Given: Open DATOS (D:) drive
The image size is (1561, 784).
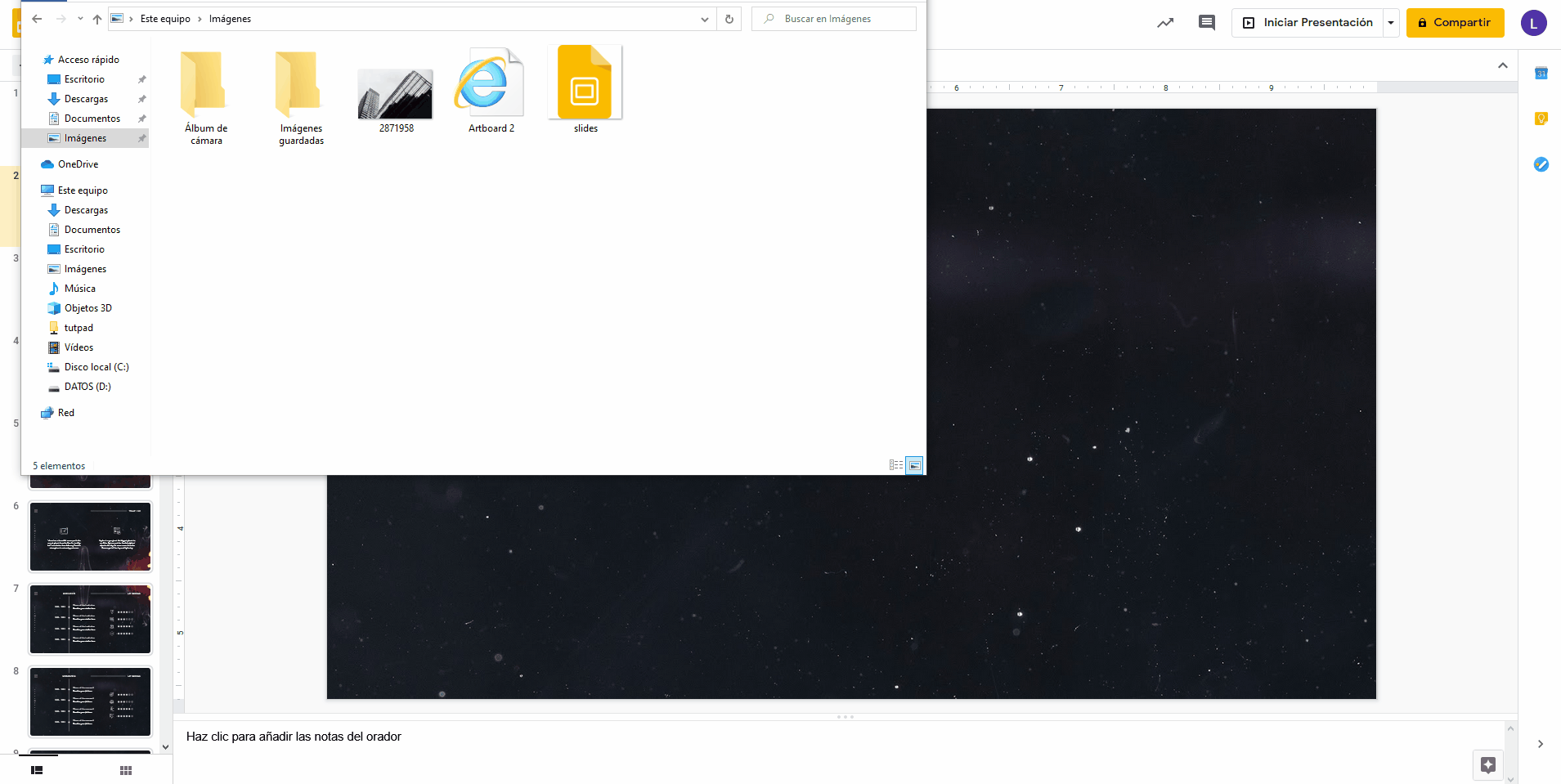Looking at the screenshot, I should click(x=87, y=387).
